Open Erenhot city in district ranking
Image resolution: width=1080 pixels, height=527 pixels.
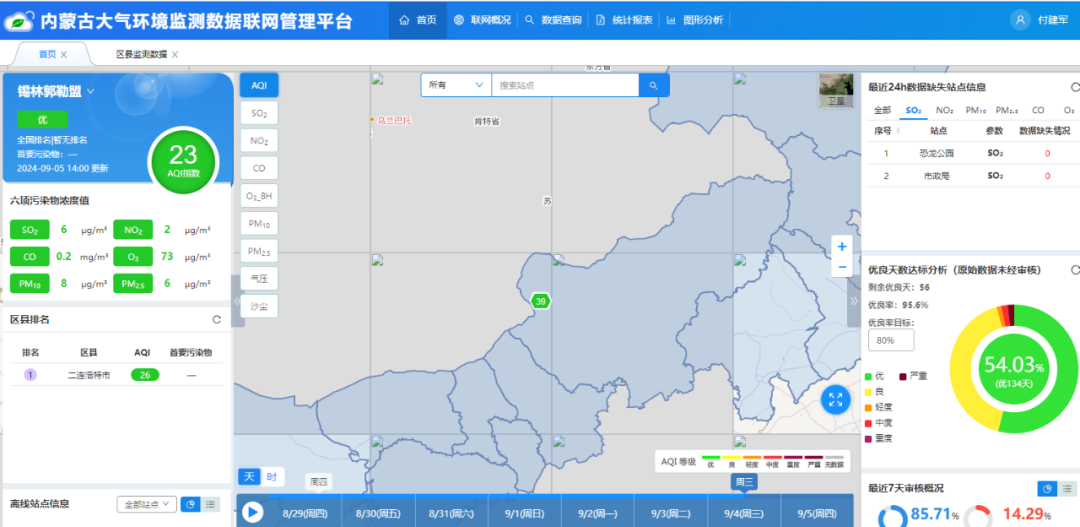(89, 375)
